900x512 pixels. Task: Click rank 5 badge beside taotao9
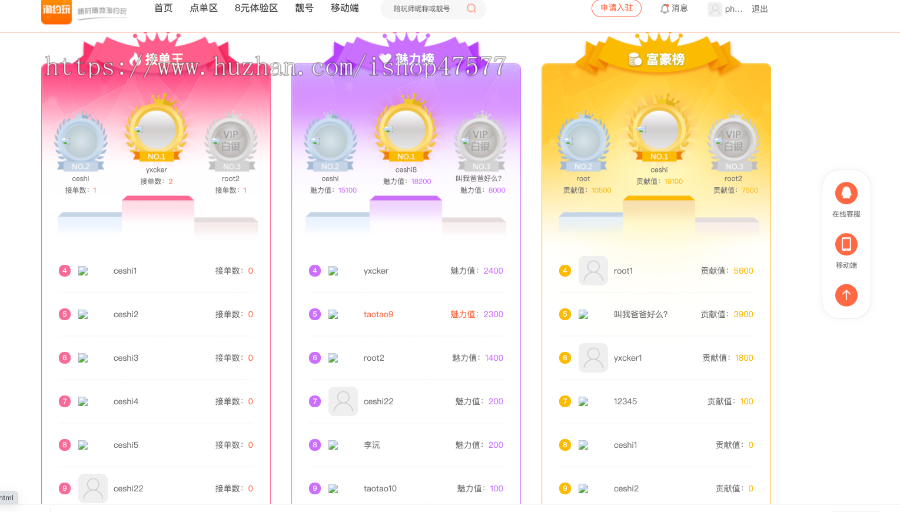click(315, 315)
